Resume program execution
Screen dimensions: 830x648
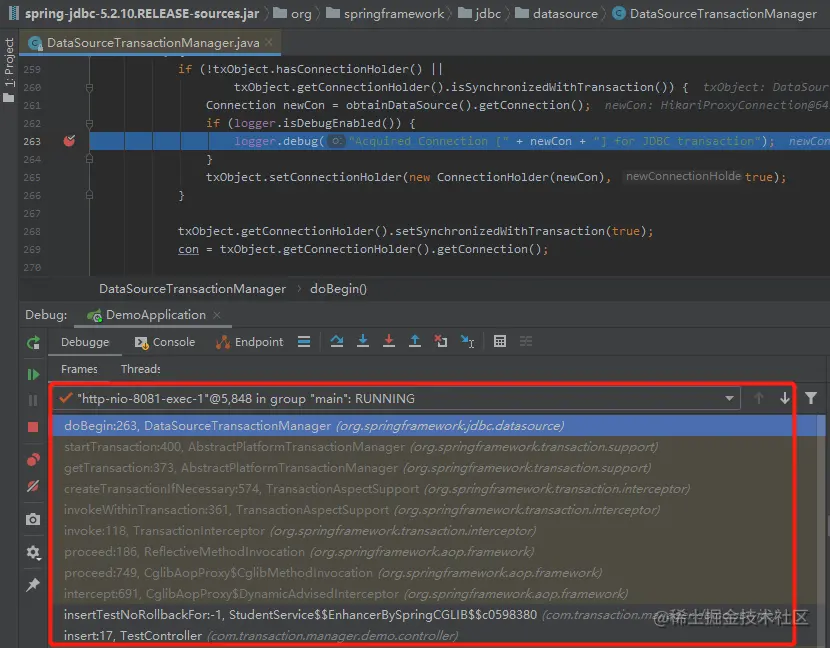point(33,374)
